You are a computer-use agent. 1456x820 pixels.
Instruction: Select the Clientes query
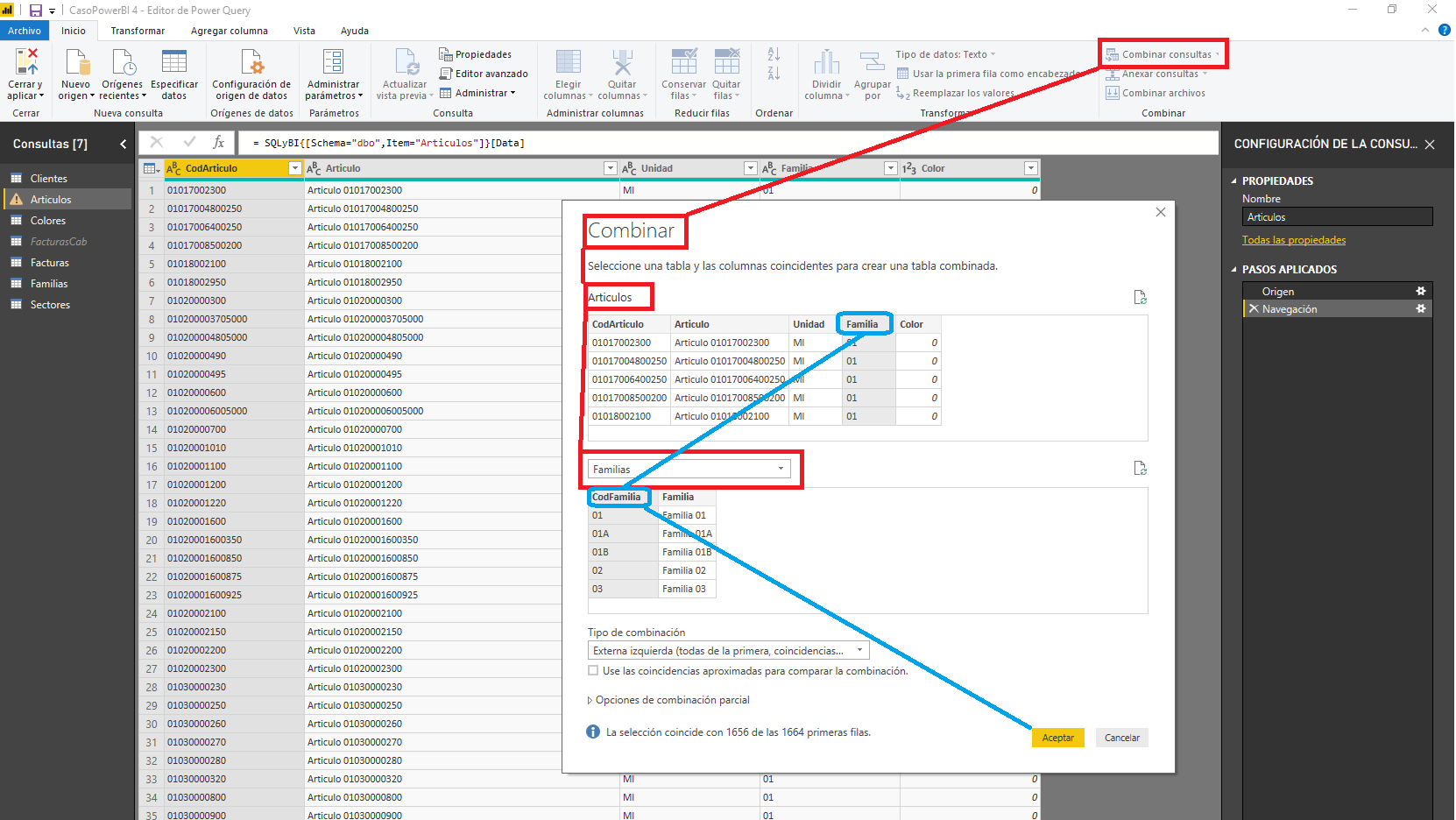(x=67, y=179)
